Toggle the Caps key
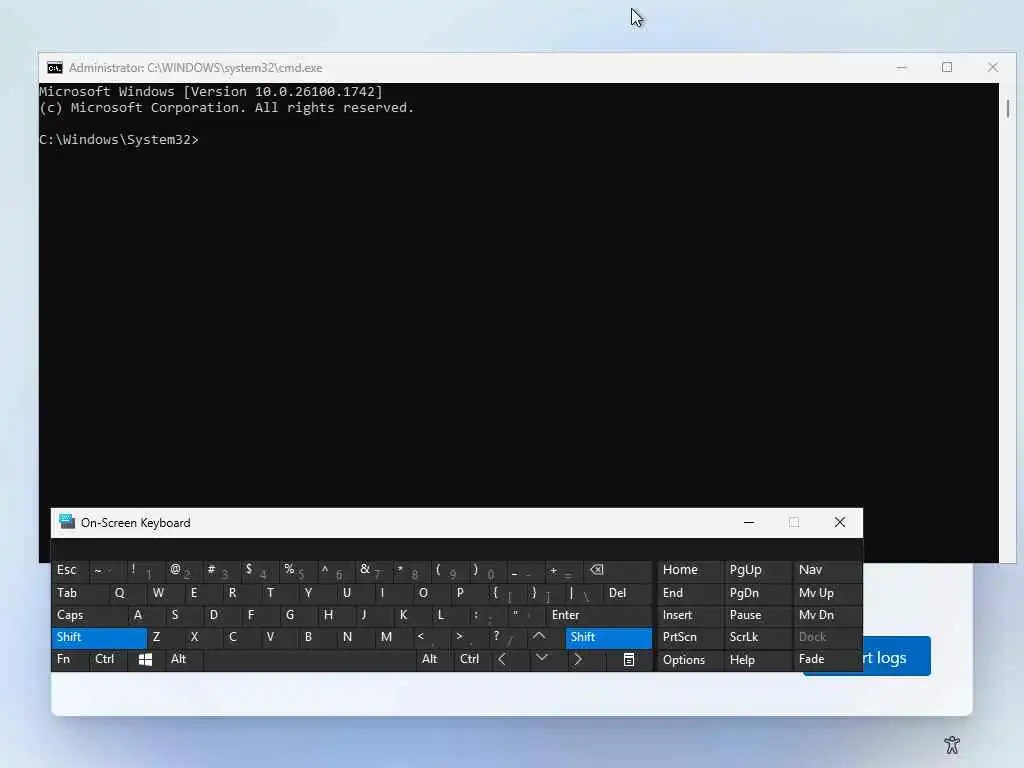 pos(89,615)
